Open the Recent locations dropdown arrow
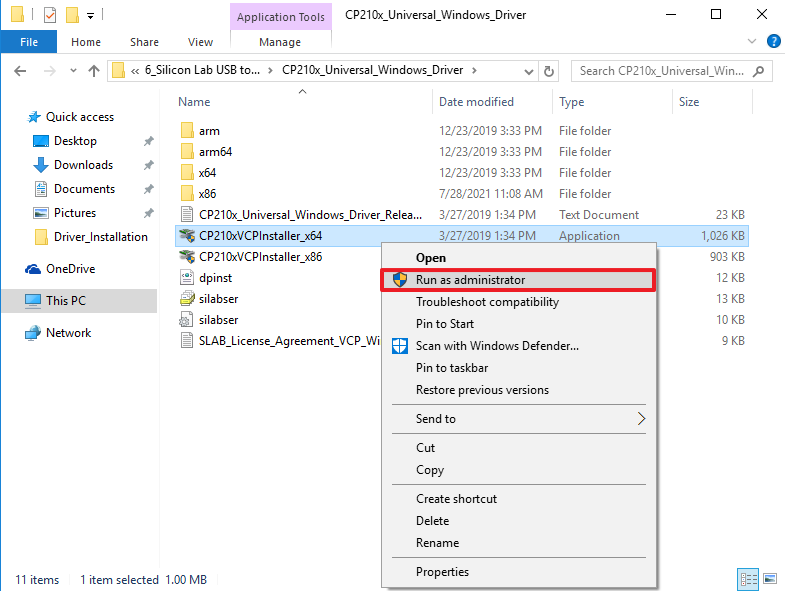Viewport: 785px width, 591px height. click(x=74, y=71)
